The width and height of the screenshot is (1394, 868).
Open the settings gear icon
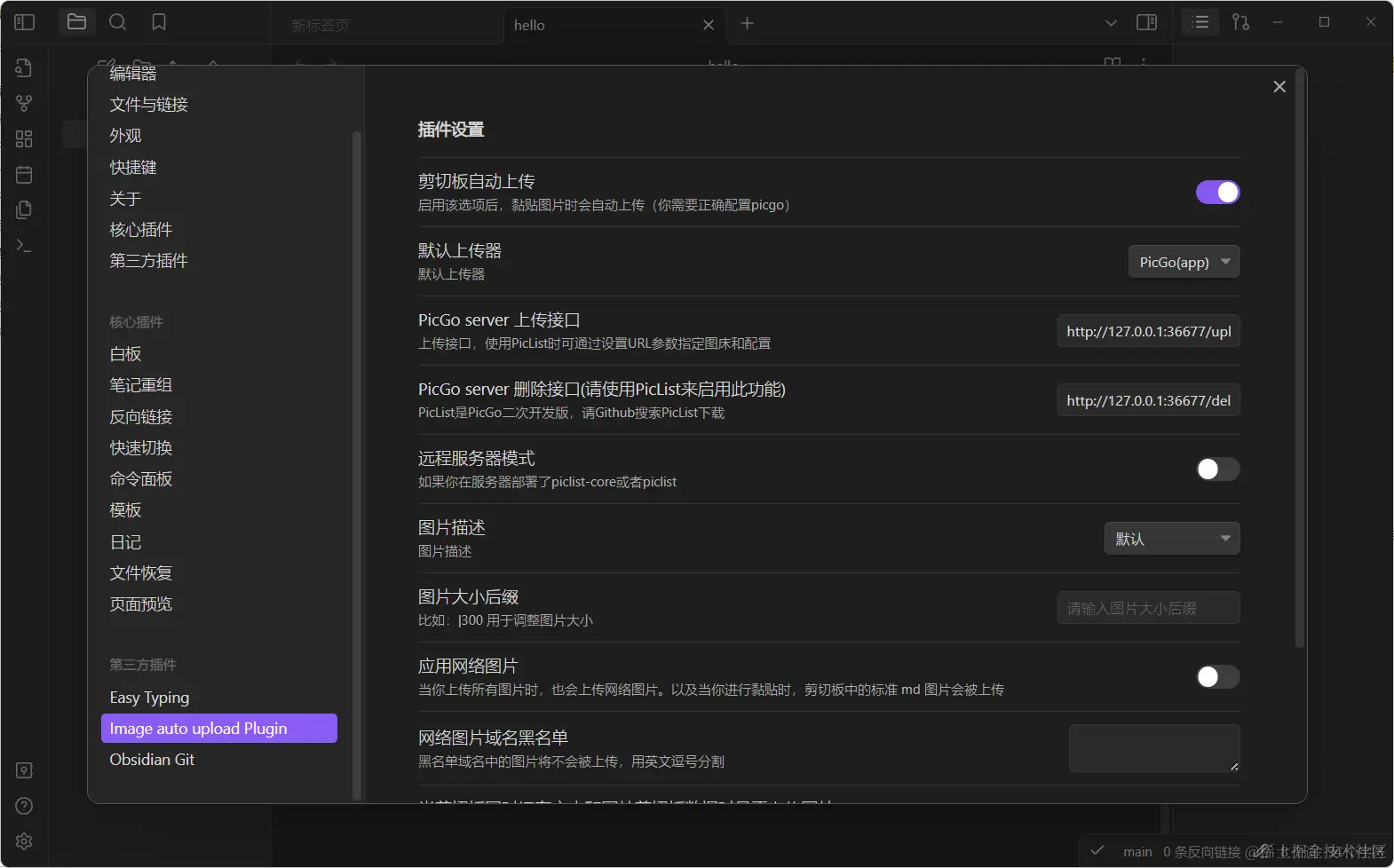24,841
